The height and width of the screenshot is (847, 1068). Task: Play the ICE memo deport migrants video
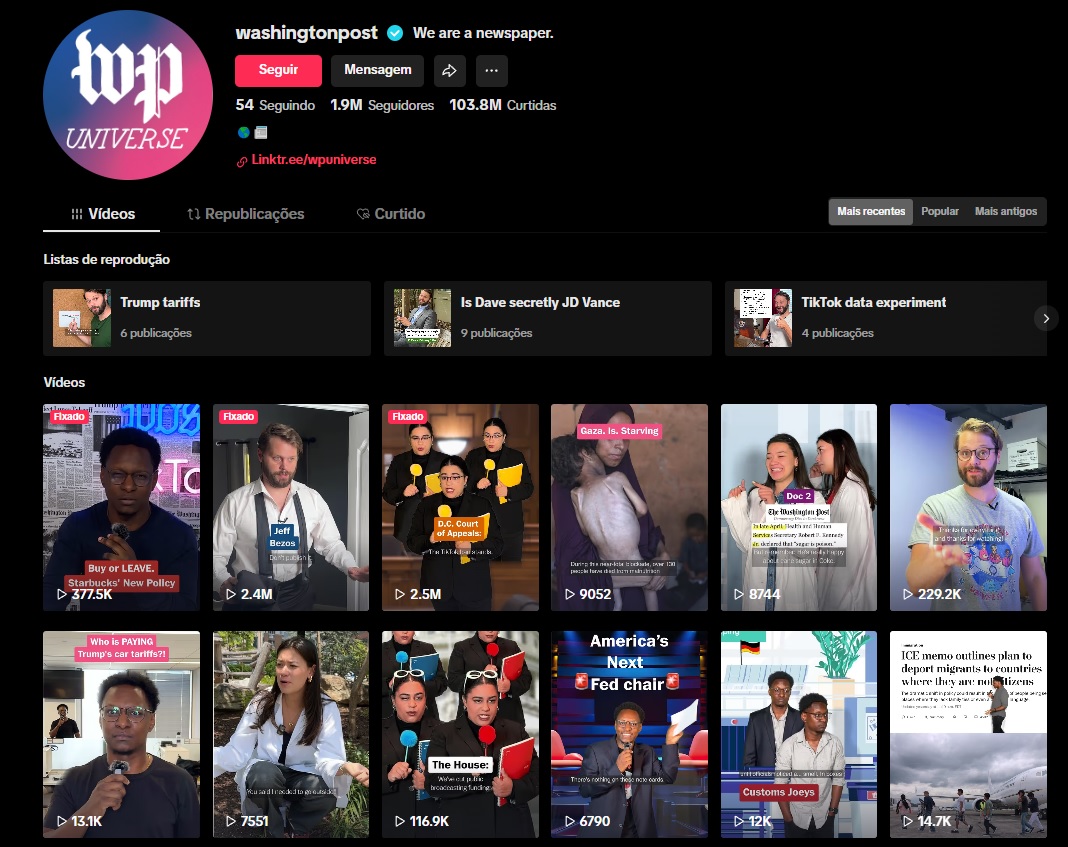[969, 735]
